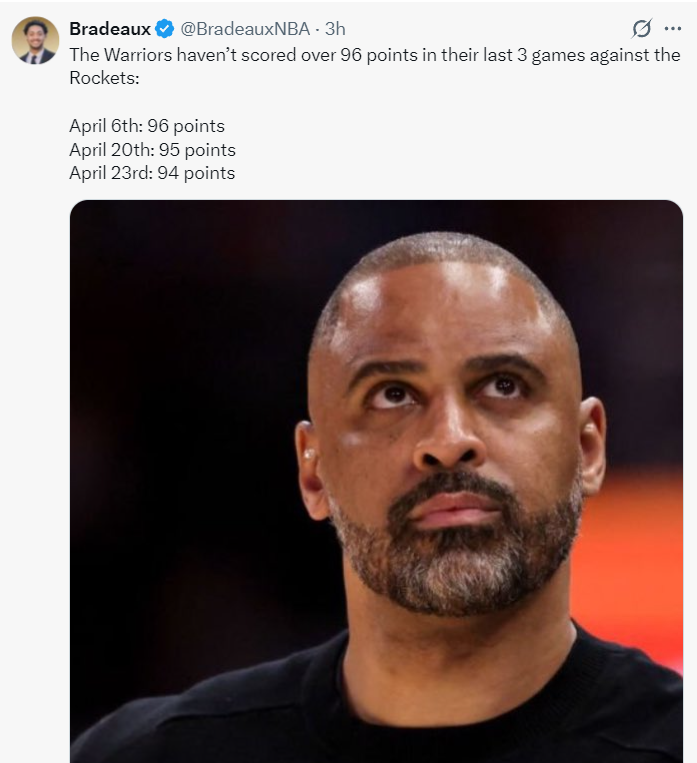Open the 3h timestamp permalink
The image size is (697, 763).
(x=335, y=29)
